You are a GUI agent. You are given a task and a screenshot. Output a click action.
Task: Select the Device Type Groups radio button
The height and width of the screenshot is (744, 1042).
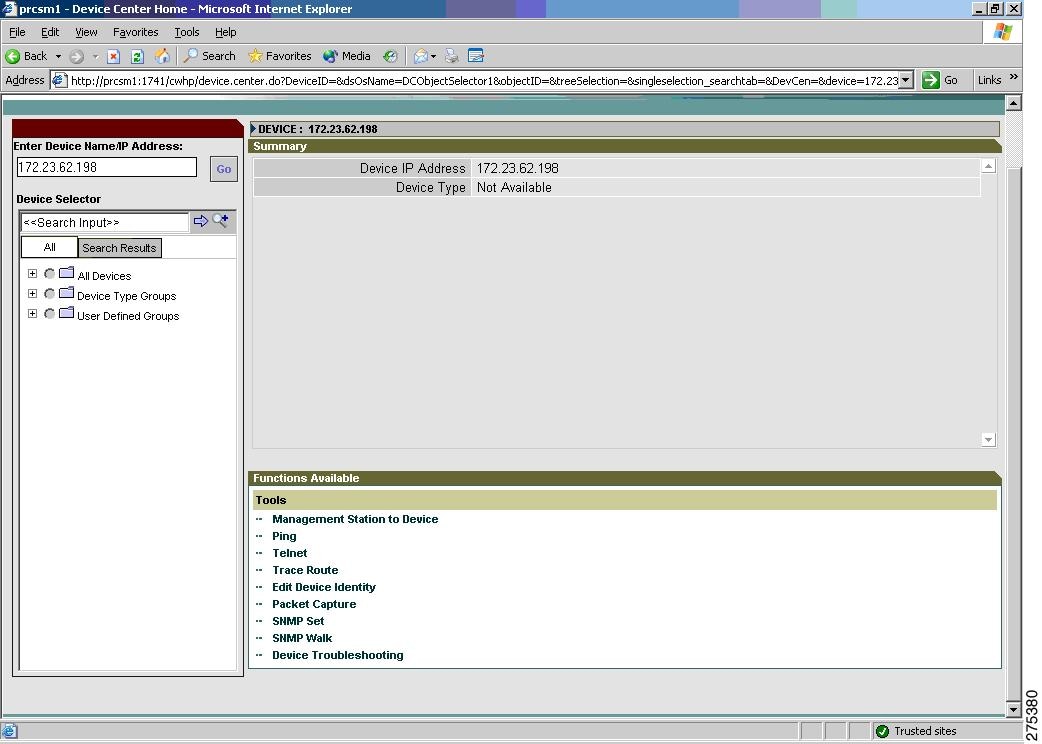tap(49, 294)
